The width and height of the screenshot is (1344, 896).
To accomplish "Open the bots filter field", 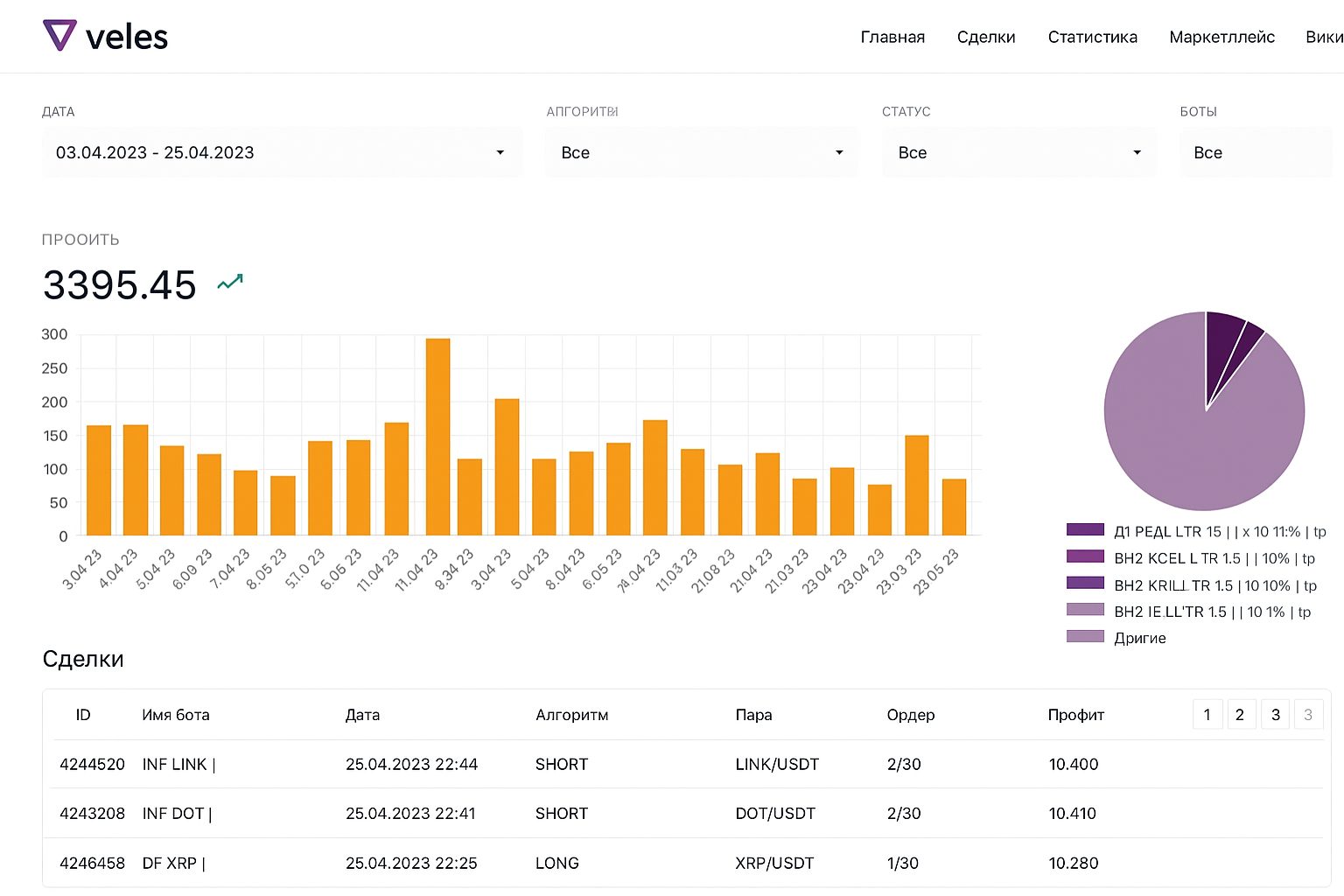I will tap(1256, 152).
